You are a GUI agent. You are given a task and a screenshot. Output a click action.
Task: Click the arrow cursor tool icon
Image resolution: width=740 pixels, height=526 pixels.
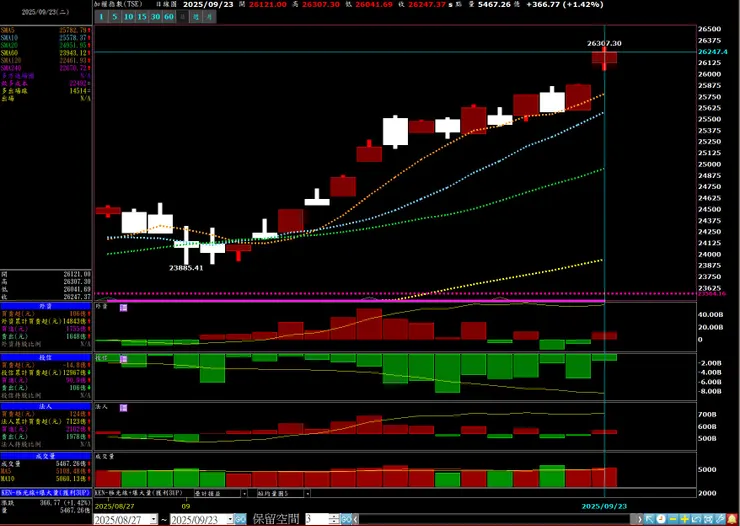tap(649, 519)
